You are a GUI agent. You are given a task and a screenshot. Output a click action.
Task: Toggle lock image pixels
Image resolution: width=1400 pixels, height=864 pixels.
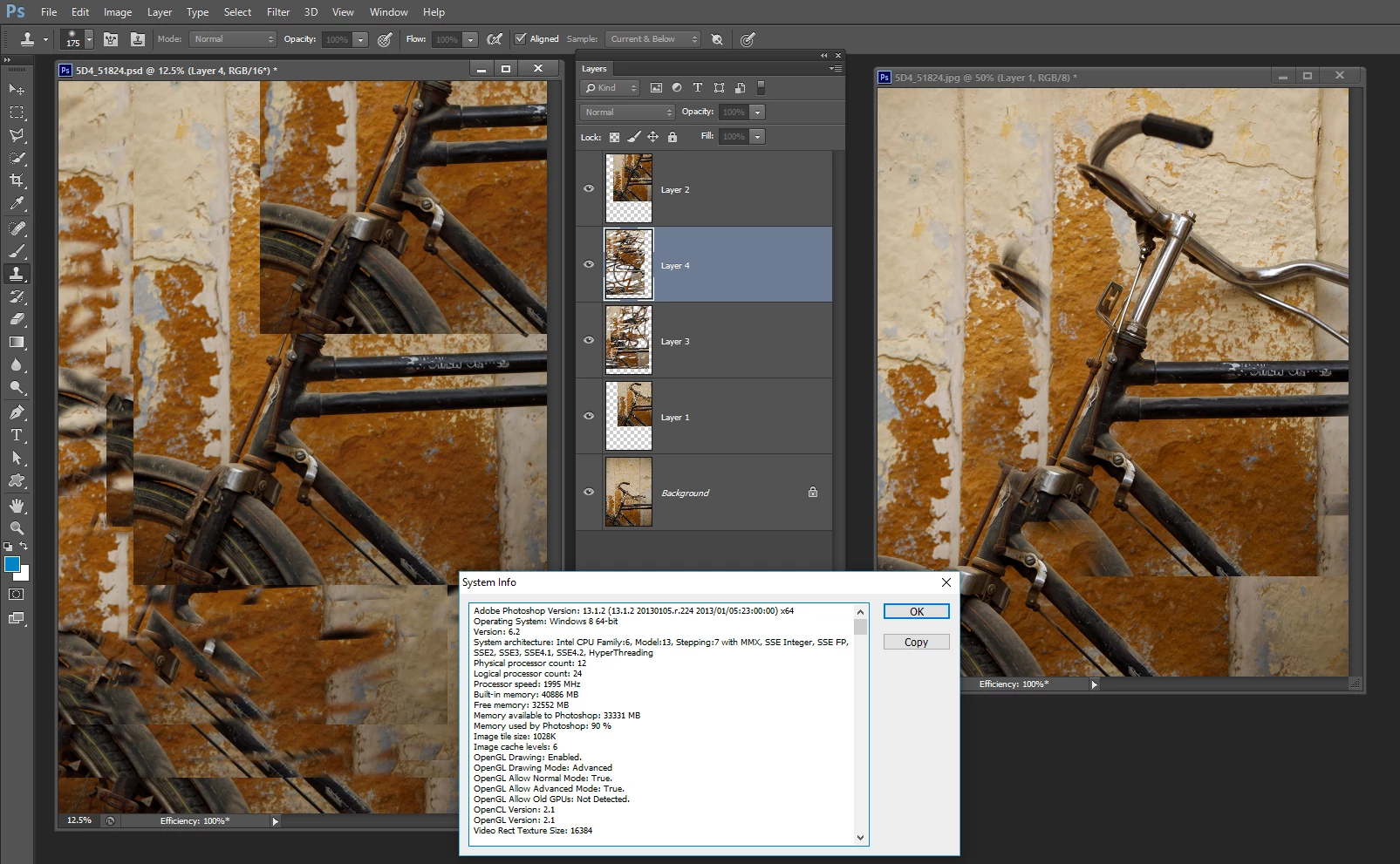point(634,137)
